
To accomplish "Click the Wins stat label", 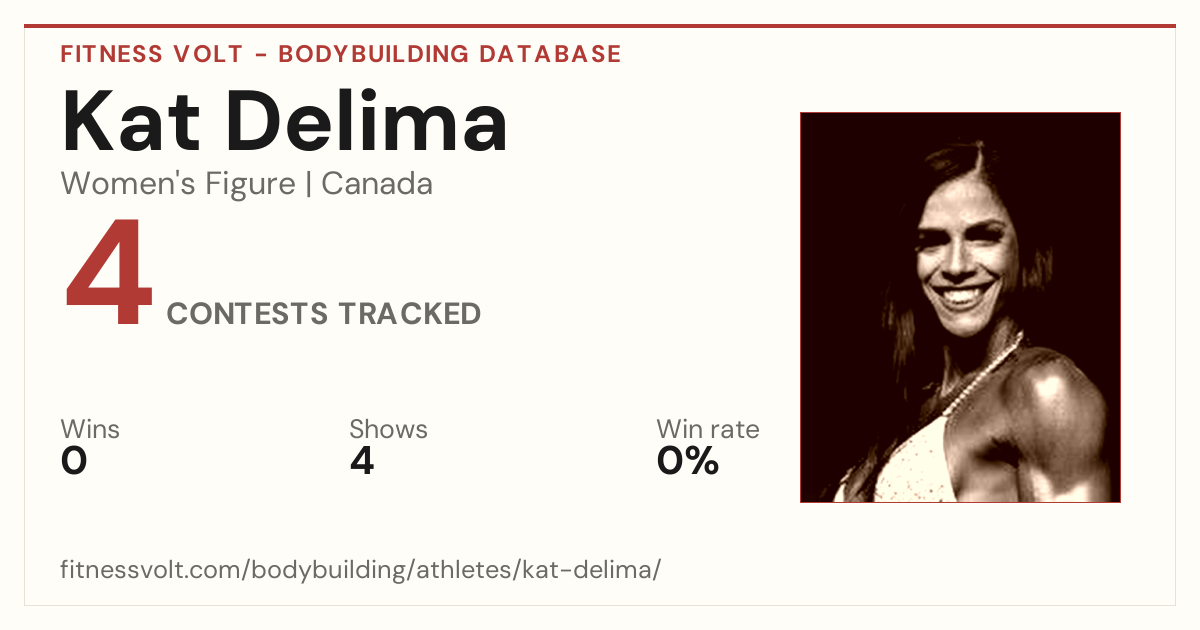I will pos(90,430).
